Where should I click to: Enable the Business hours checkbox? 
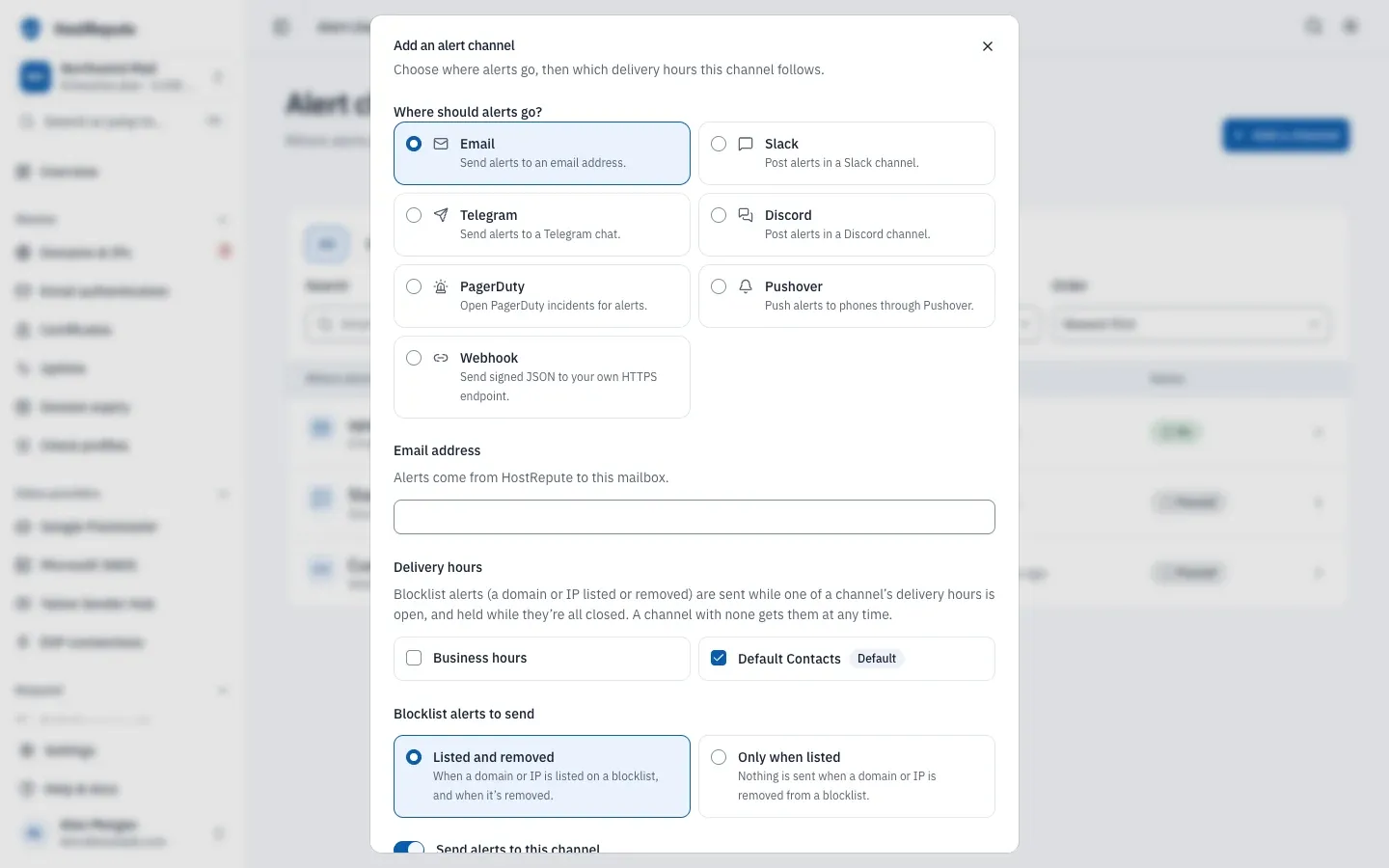click(414, 658)
